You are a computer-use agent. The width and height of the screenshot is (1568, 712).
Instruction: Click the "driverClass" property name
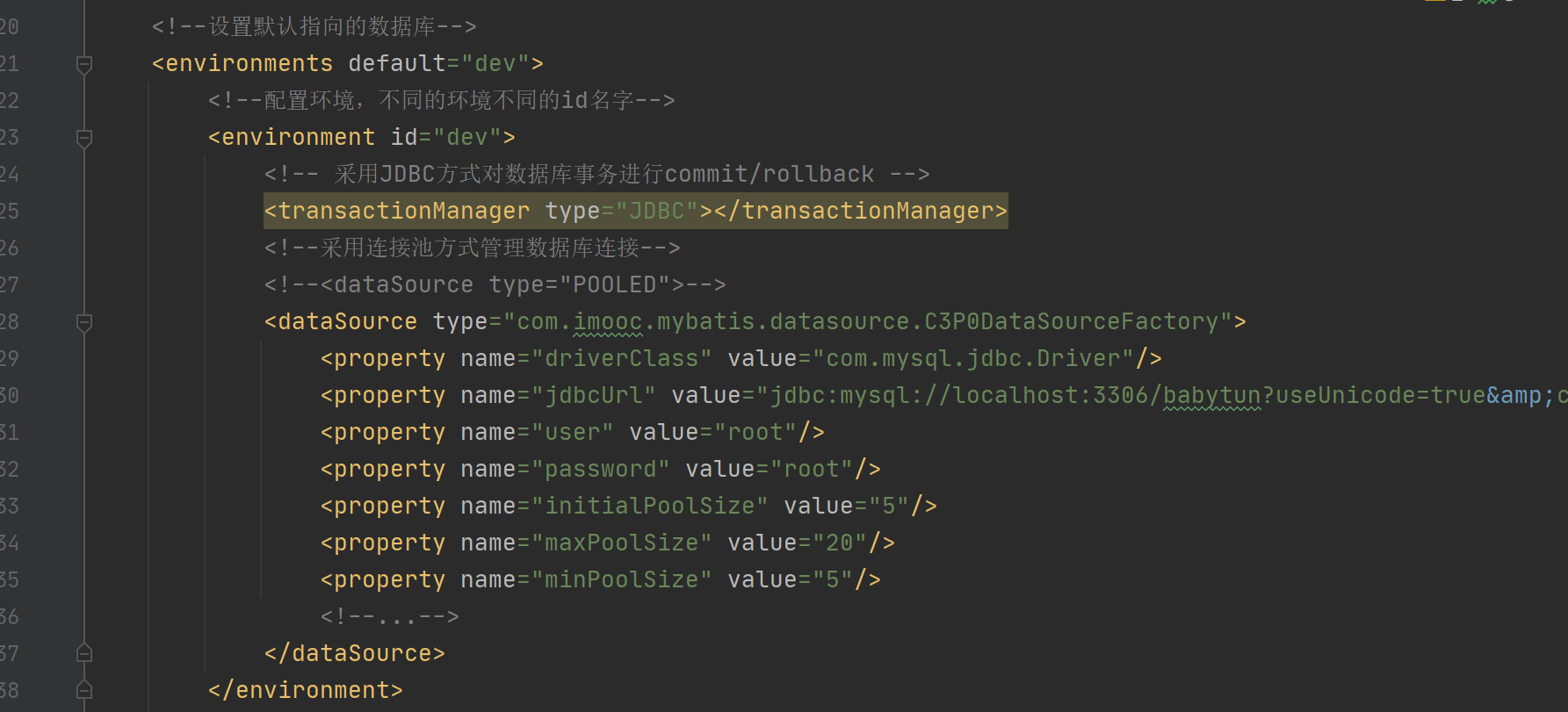pyautogui.click(x=621, y=358)
